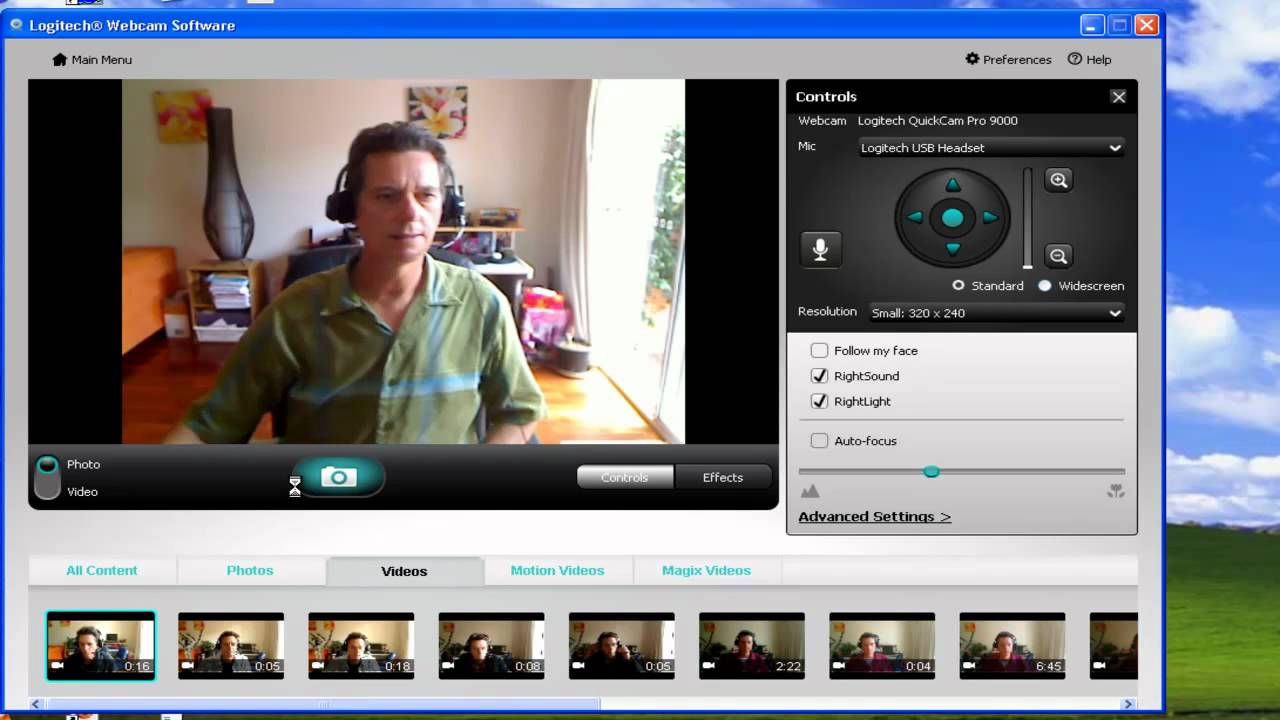The image size is (1280, 720).
Task: Pan camera right with the right arrow
Action: click(990, 217)
